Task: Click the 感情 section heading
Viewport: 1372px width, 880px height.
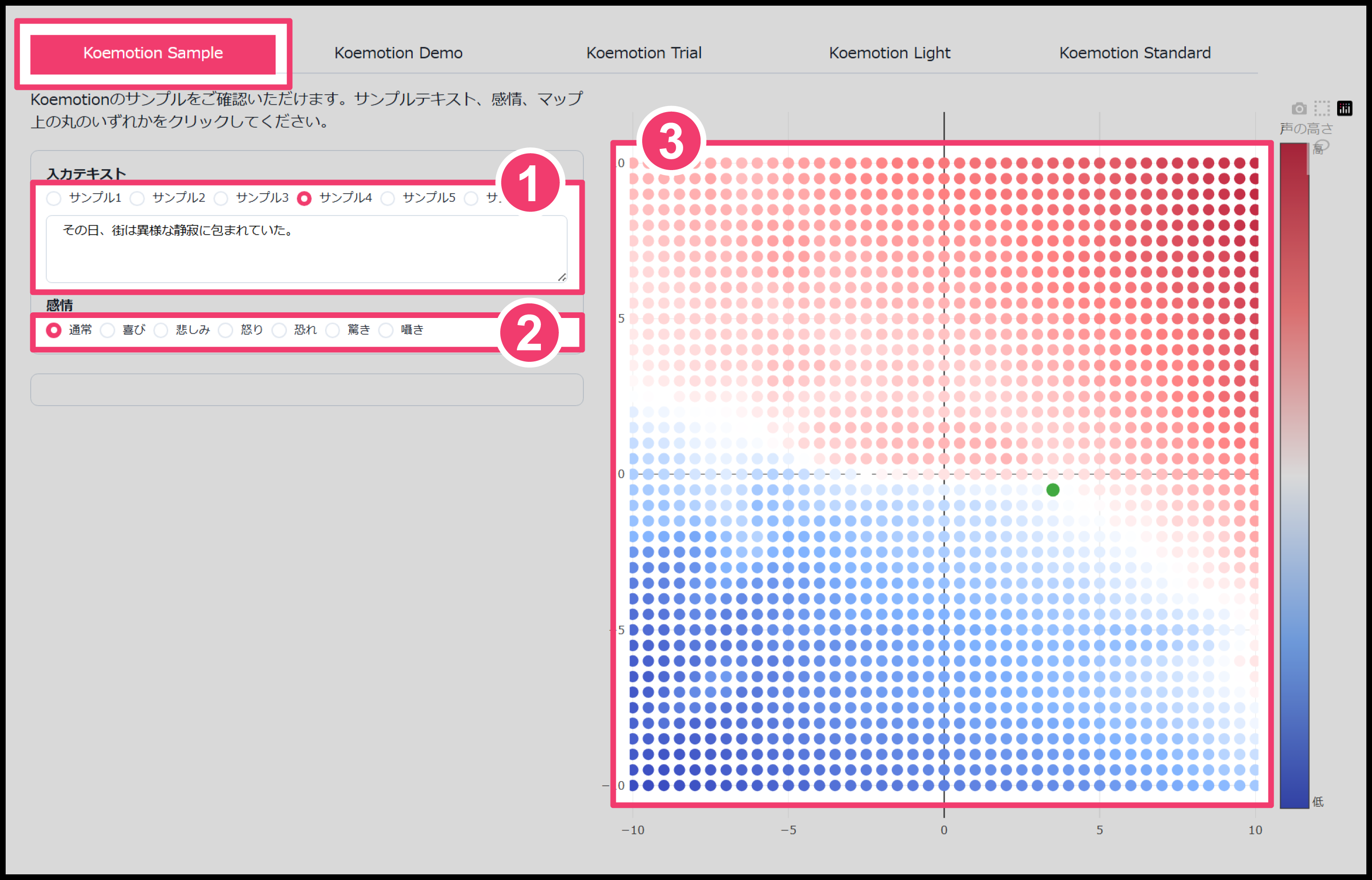Action: click(x=59, y=305)
